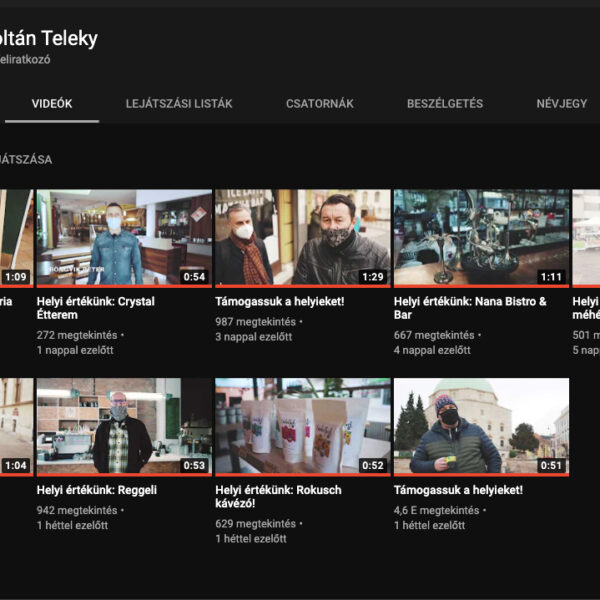Click the '1 hêttel ezelőtt' date under the Reggeli video
The width and height of the screenshot is (600, 600).
pos(72,525)
